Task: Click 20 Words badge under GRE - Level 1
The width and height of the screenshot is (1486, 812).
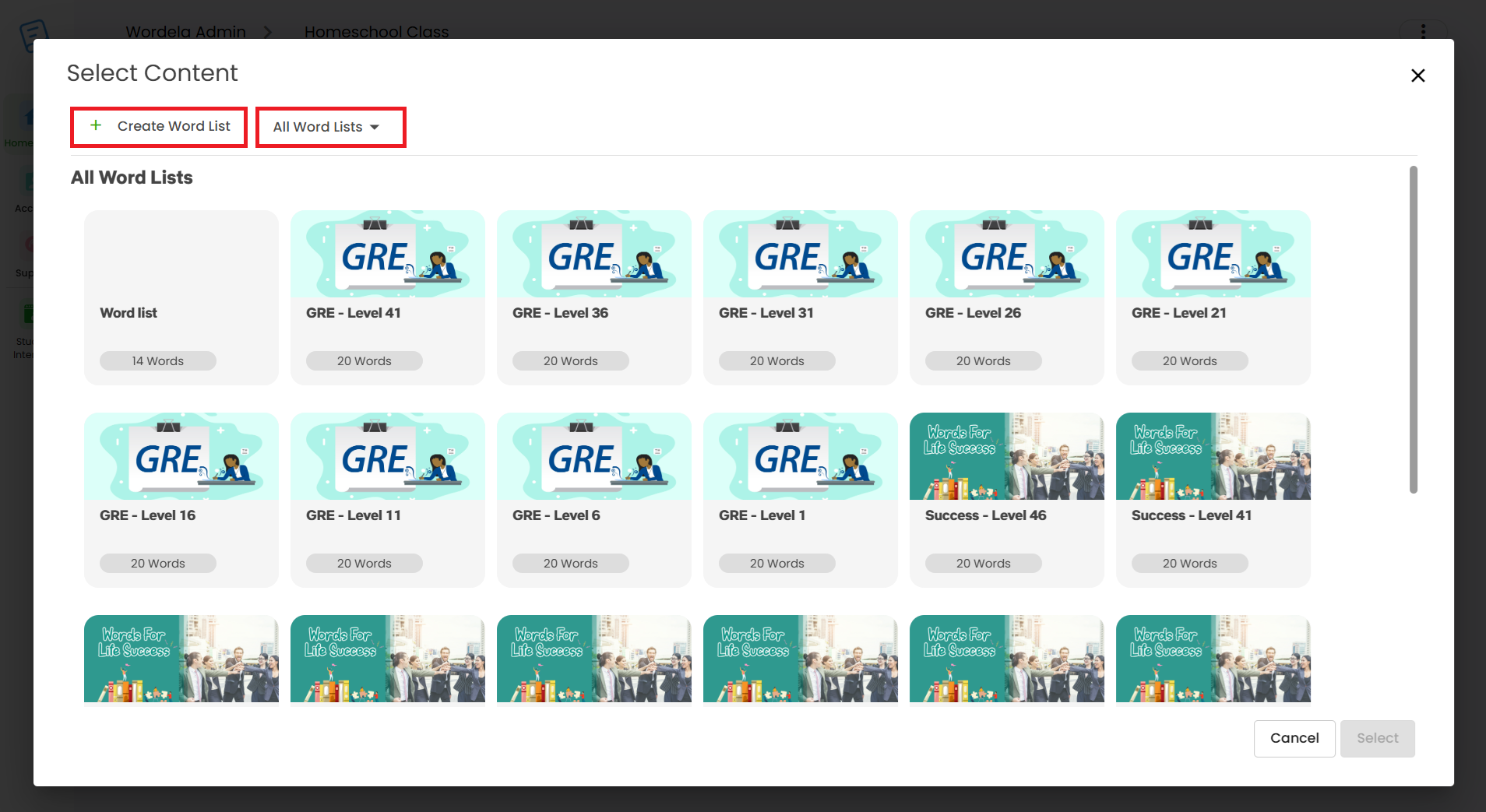Action: (777, 564)
